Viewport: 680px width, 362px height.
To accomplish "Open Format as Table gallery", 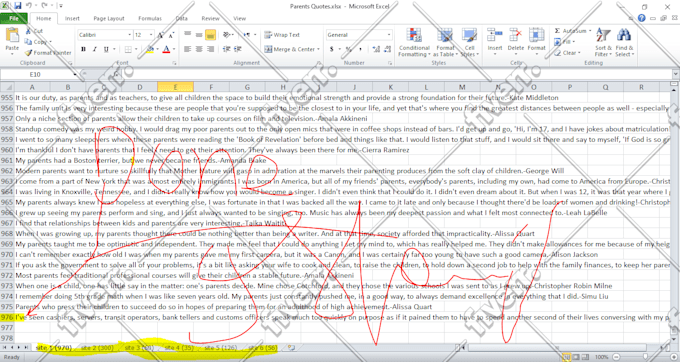I will tap(445, 42).
